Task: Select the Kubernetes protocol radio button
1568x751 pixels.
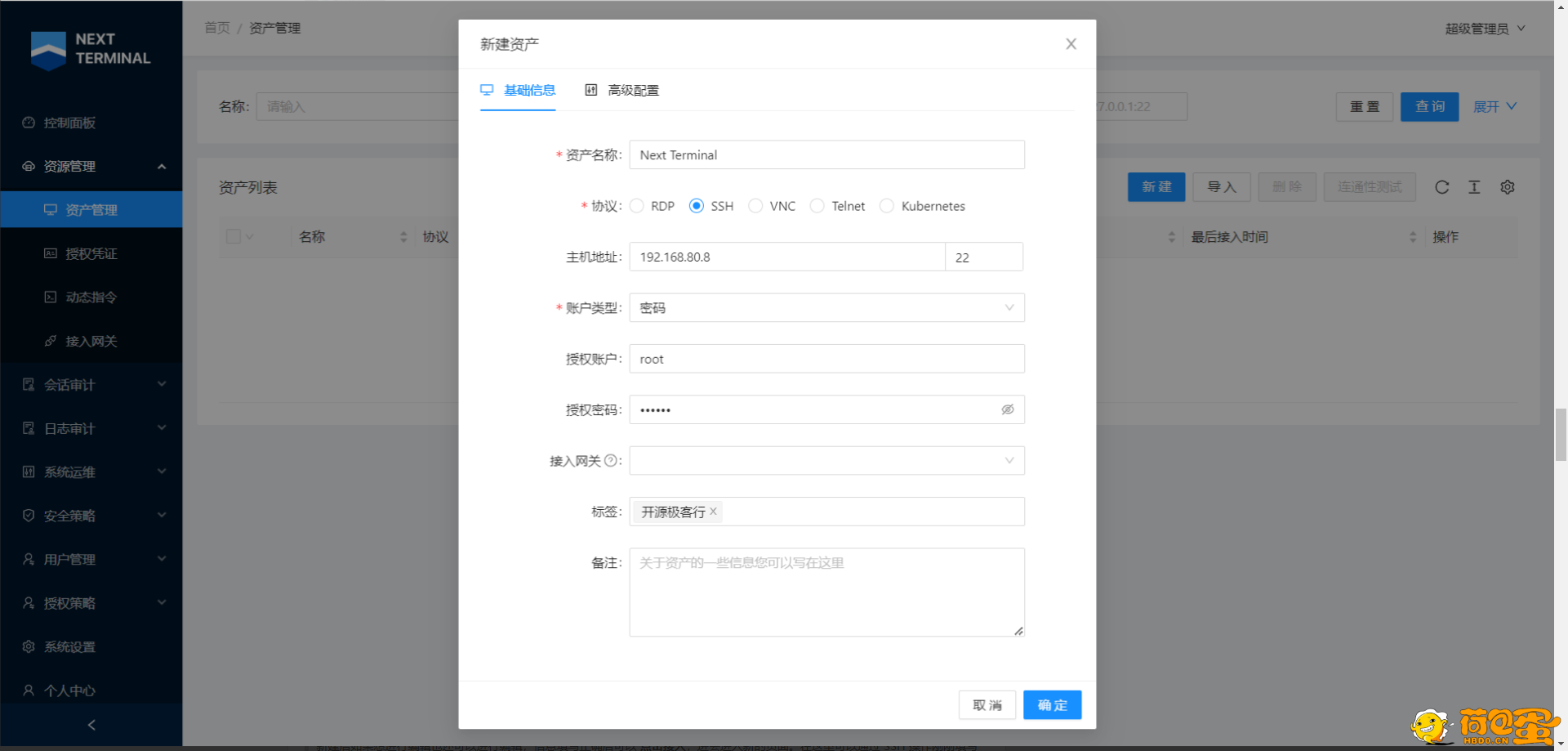Action: tap(887, 206)
